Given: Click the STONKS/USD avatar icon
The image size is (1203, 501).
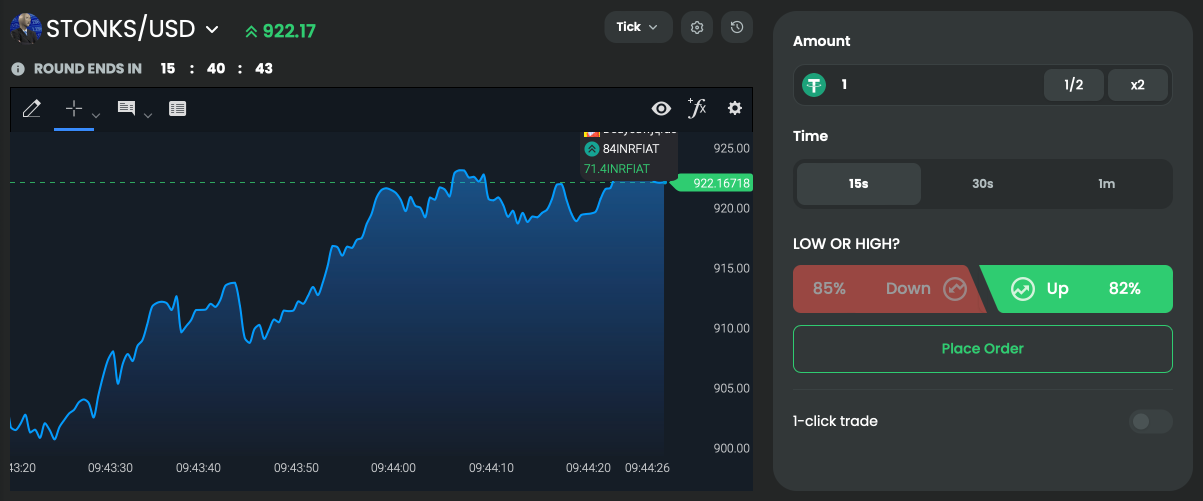Looking at the screenshot, I should point(25,29).
